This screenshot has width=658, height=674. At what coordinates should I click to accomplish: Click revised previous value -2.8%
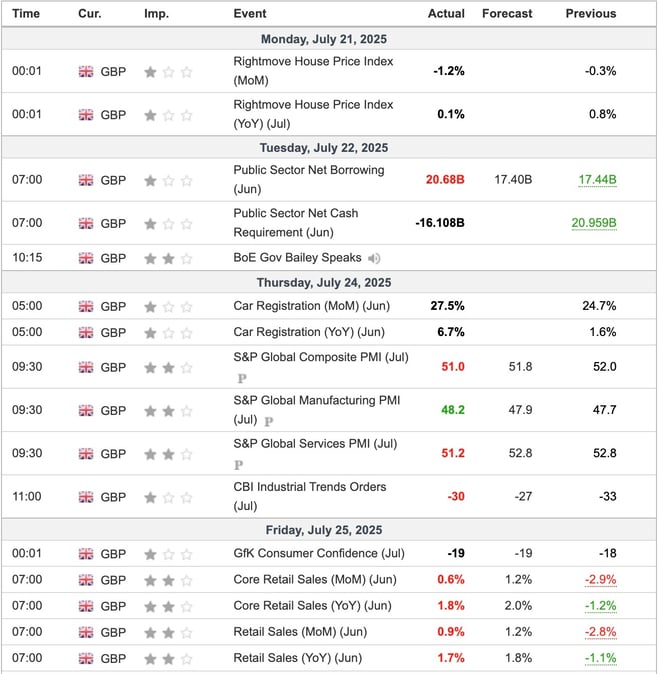pos(600,632)
